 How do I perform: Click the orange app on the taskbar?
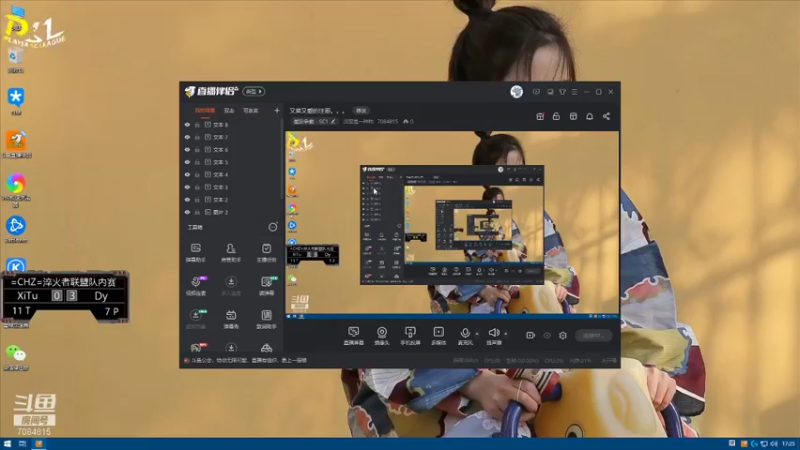39,444
